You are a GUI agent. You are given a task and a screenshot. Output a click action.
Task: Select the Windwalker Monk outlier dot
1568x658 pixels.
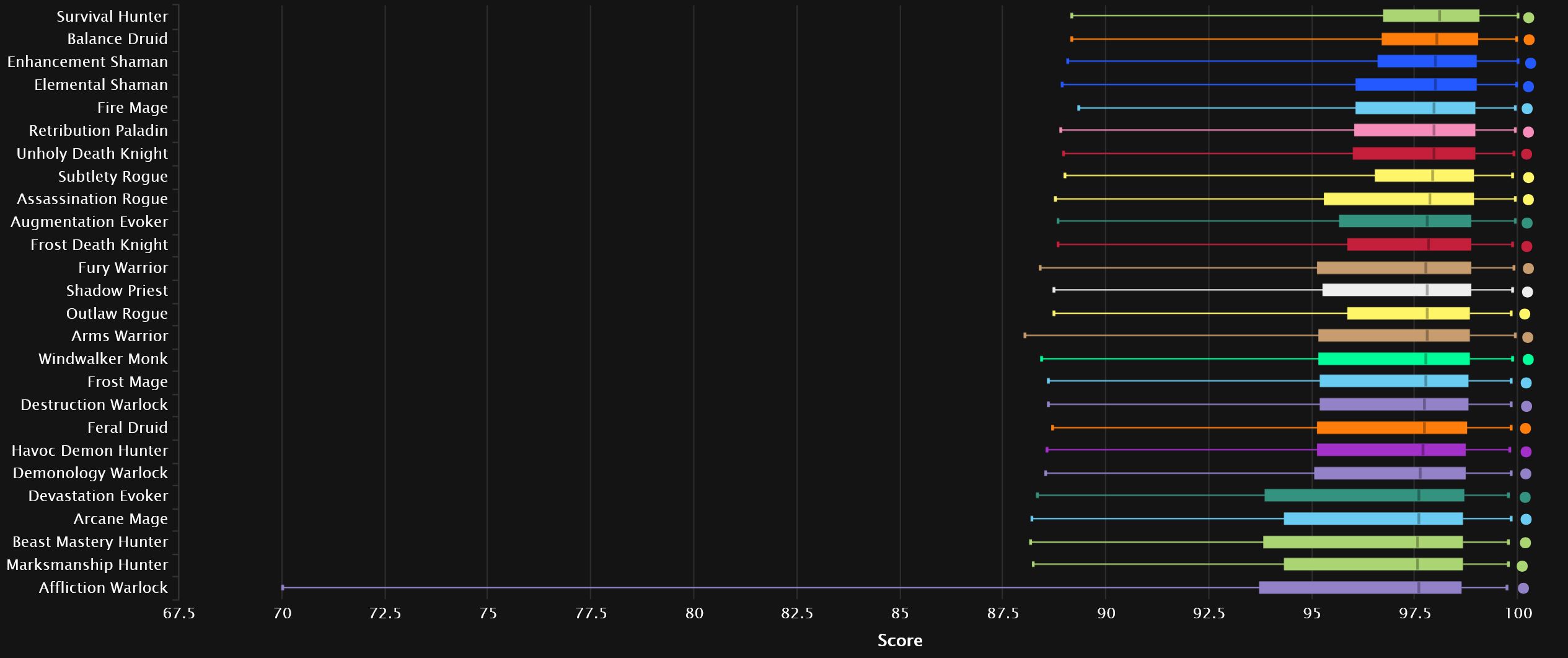(1528, 359)
